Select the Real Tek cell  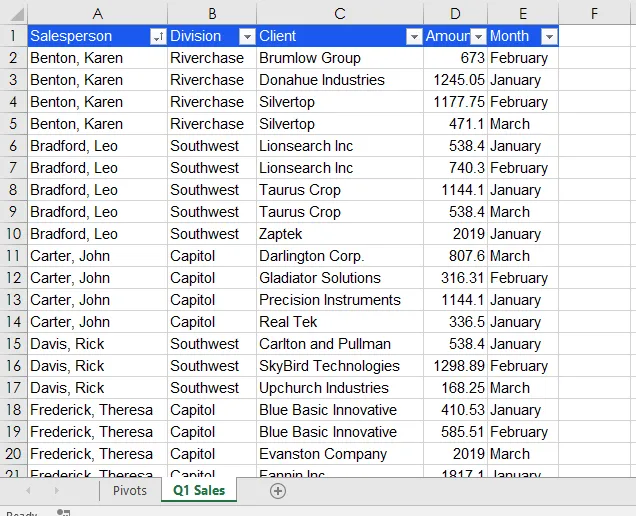(340, 322)
